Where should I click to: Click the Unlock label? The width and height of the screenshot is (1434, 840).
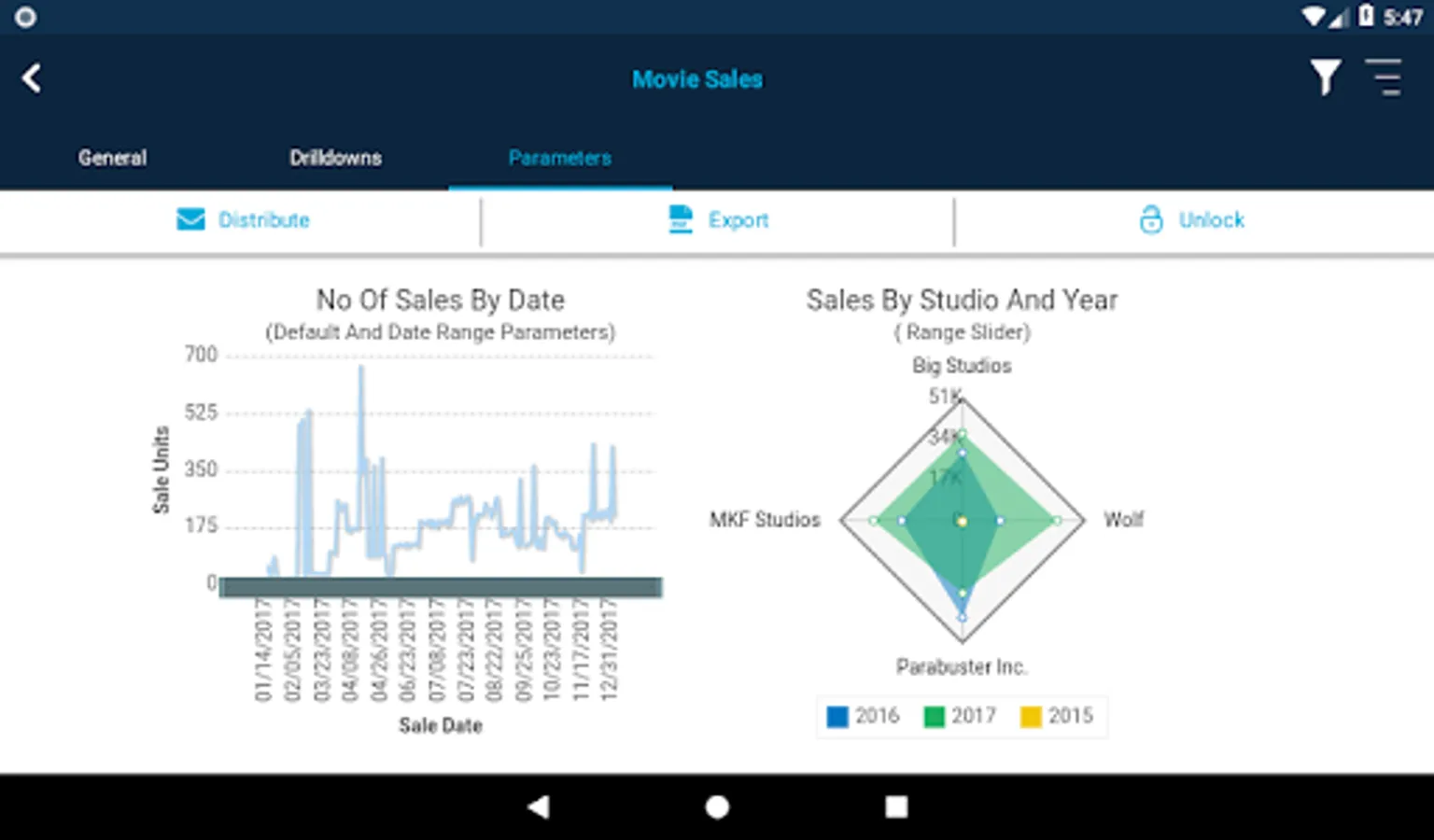click(x=1212, y=220)
